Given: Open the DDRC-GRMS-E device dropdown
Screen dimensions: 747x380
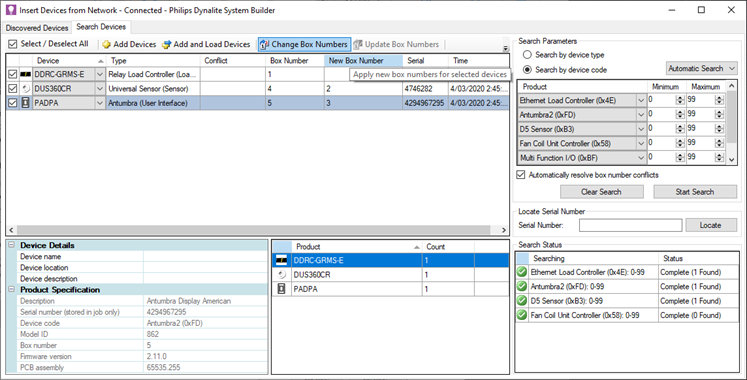Looking at the screenshot, I should (100, 74).
